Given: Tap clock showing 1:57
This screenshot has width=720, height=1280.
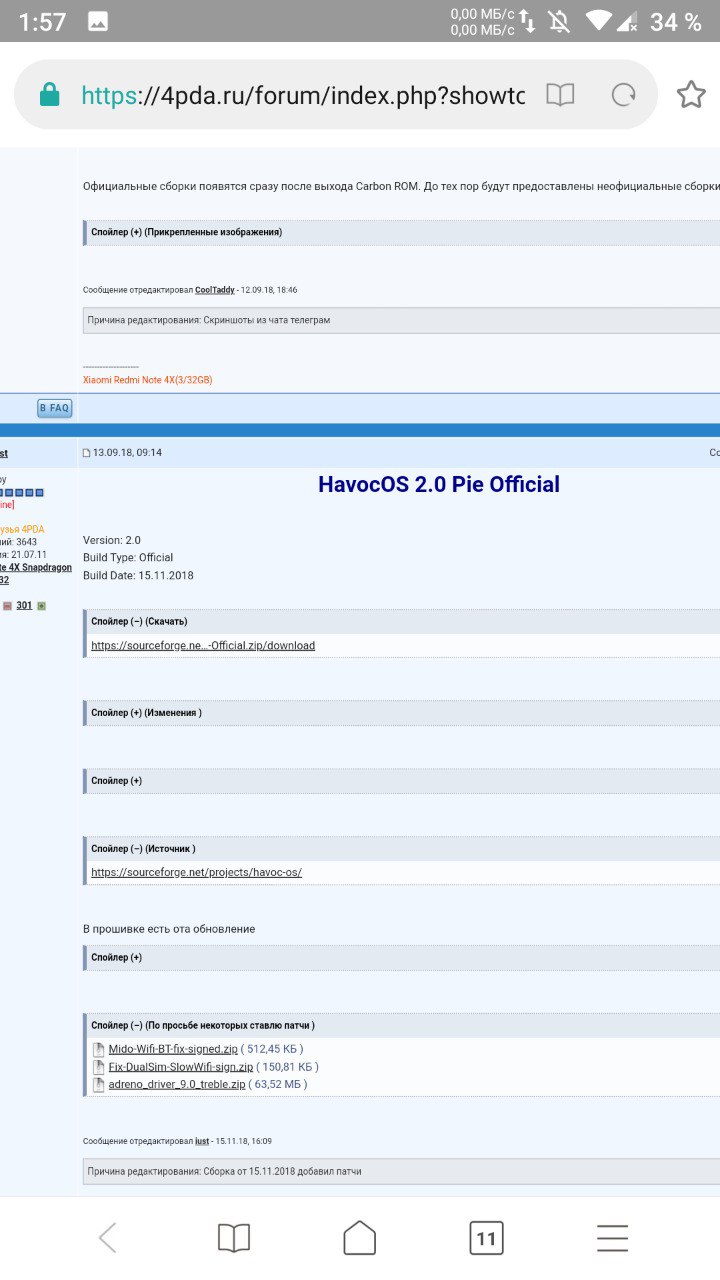Looking at the screenshot, I should tap(42, 21).
